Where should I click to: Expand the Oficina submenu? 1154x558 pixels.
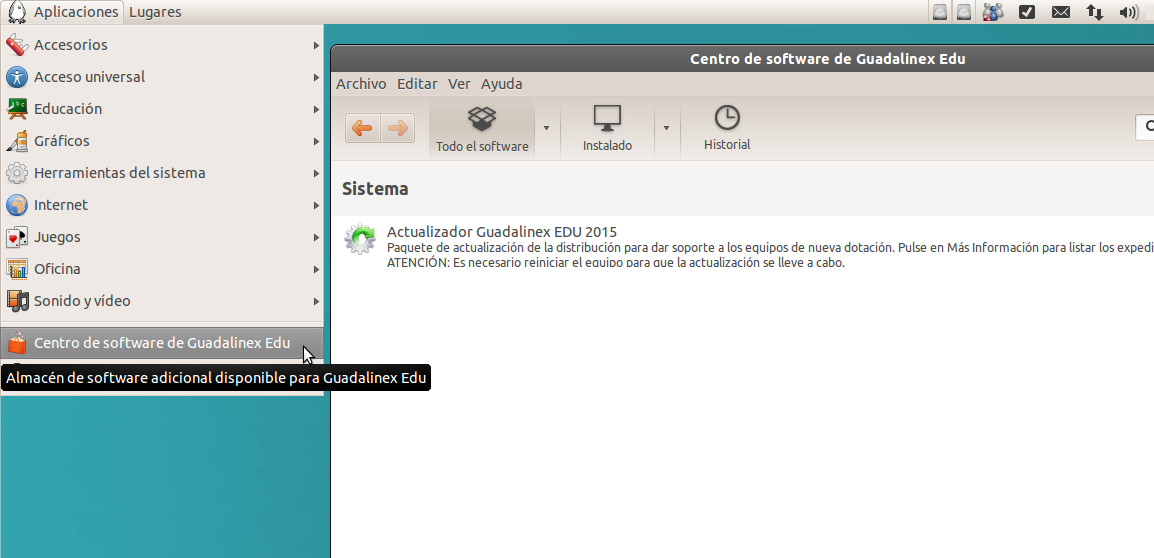point(162,269)
